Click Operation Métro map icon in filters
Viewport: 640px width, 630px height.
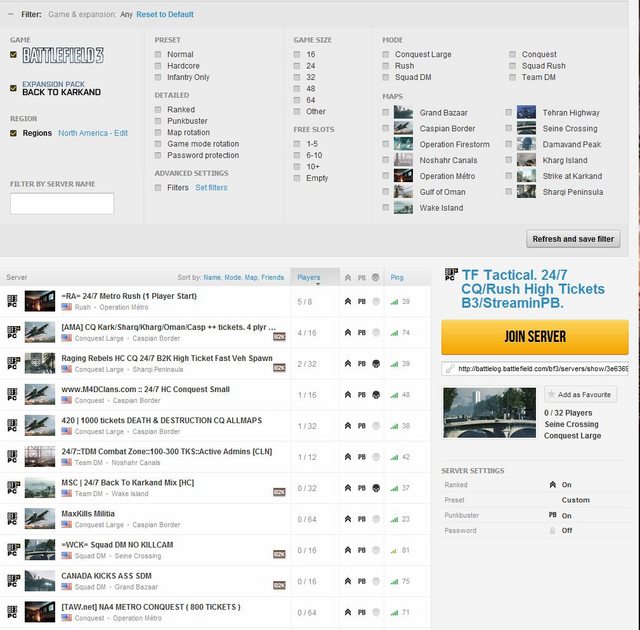click(x=403, y=176)
